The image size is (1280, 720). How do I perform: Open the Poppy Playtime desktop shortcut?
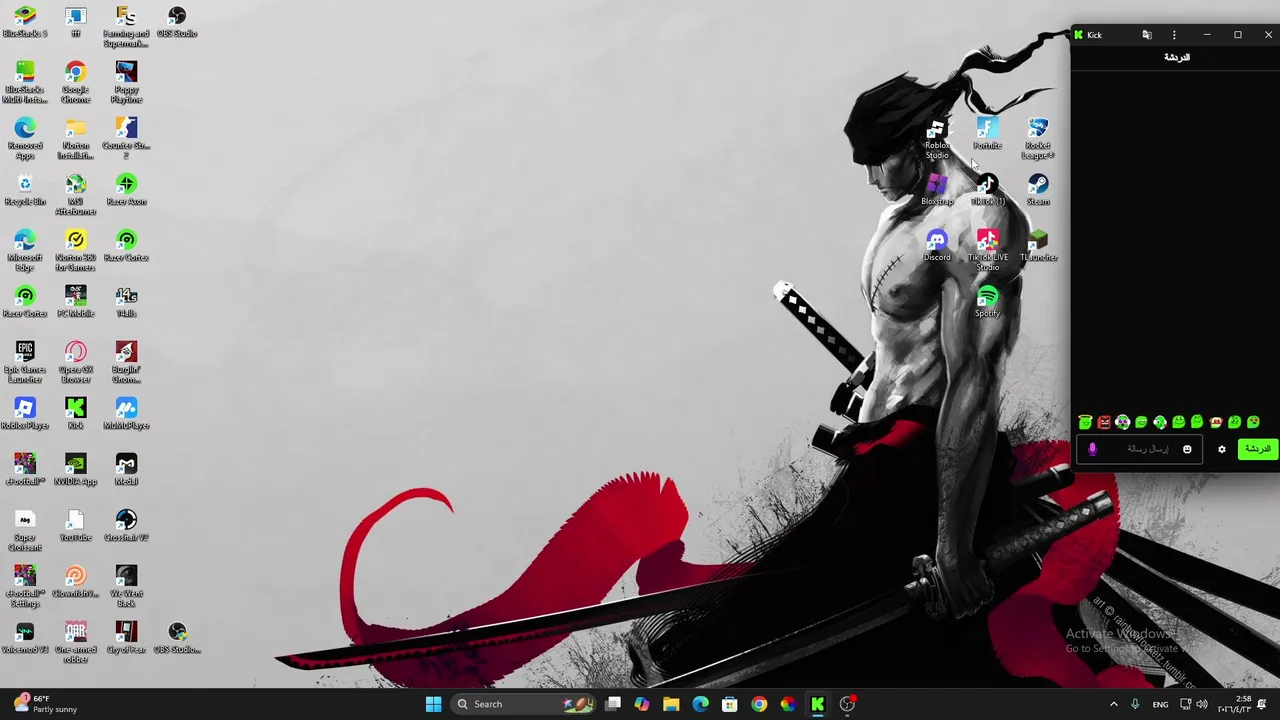126,82
